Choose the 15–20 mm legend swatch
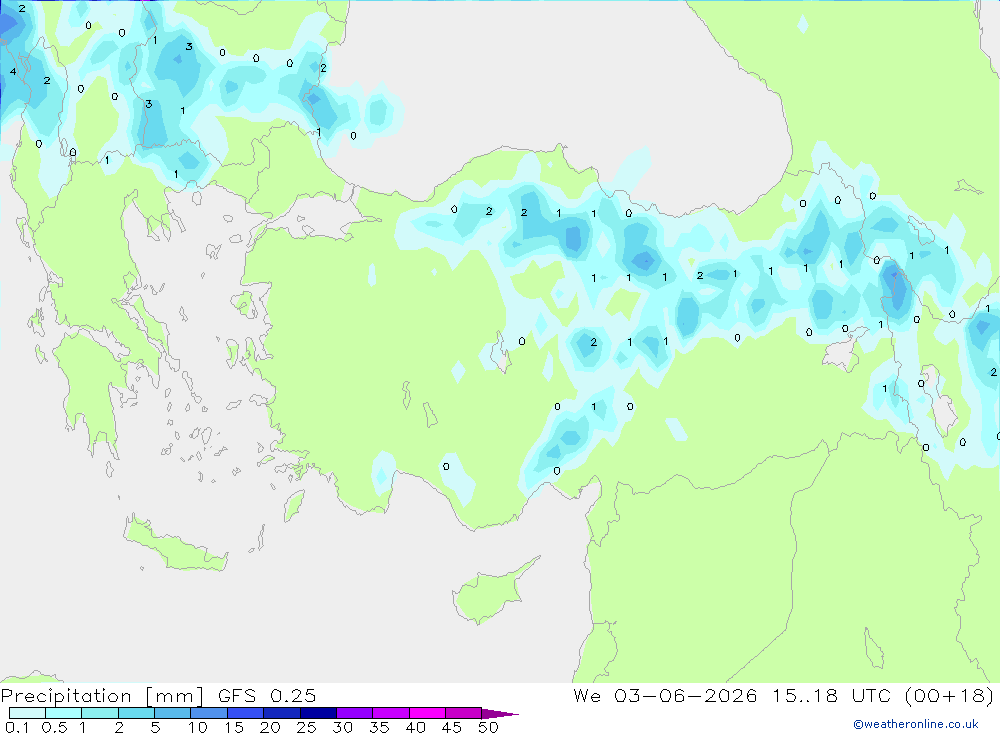Screen dimensions: 1000x733 (x=246, y=713)
